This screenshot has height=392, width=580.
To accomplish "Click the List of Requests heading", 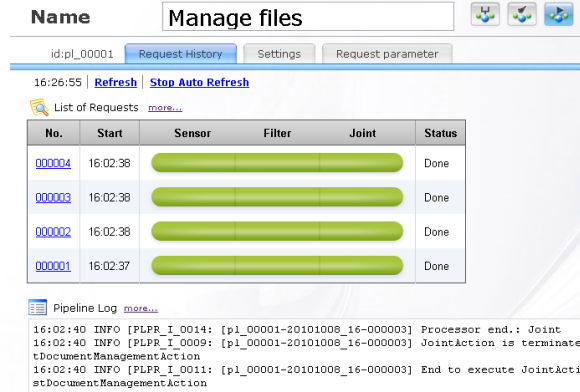I will click(x=96, y=107).
